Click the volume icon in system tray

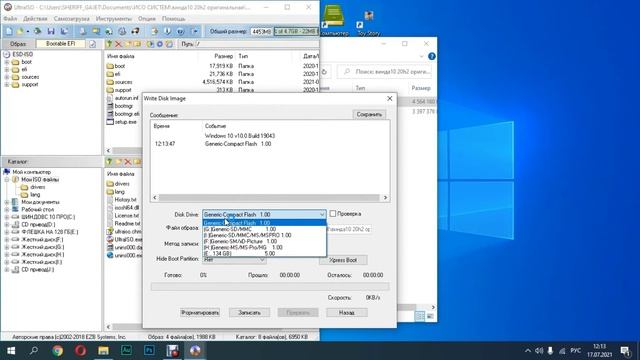point(539,351)
